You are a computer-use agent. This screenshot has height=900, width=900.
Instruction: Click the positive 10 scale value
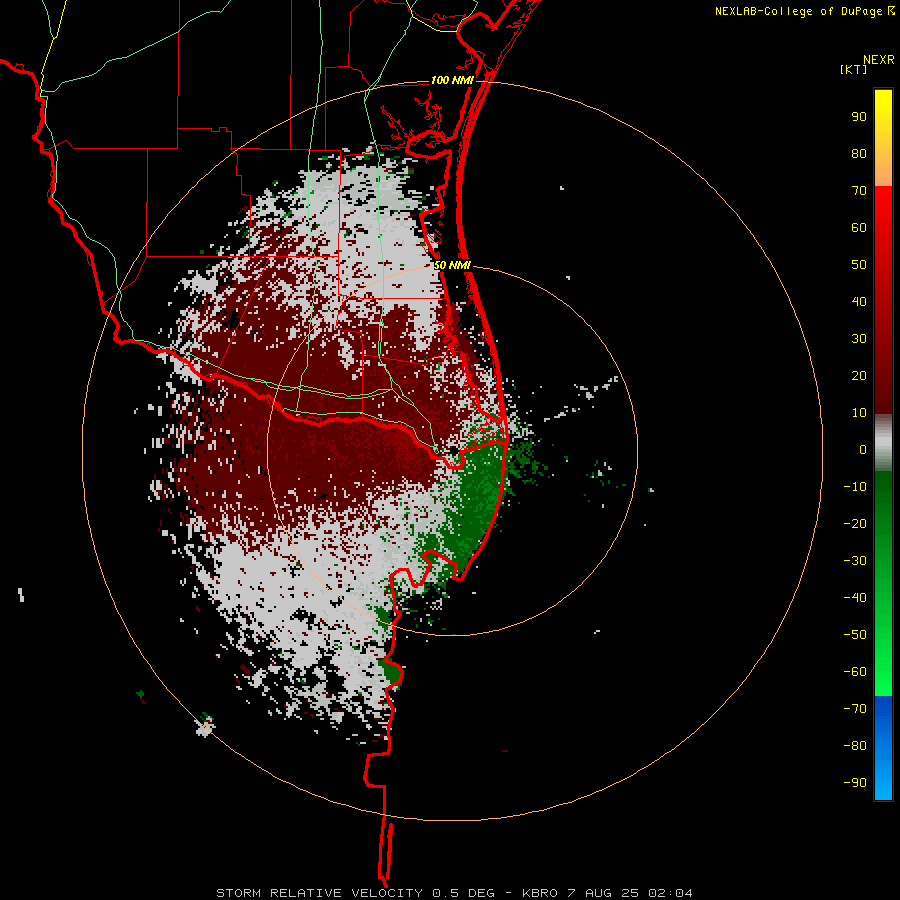click(x=859, y=413)
